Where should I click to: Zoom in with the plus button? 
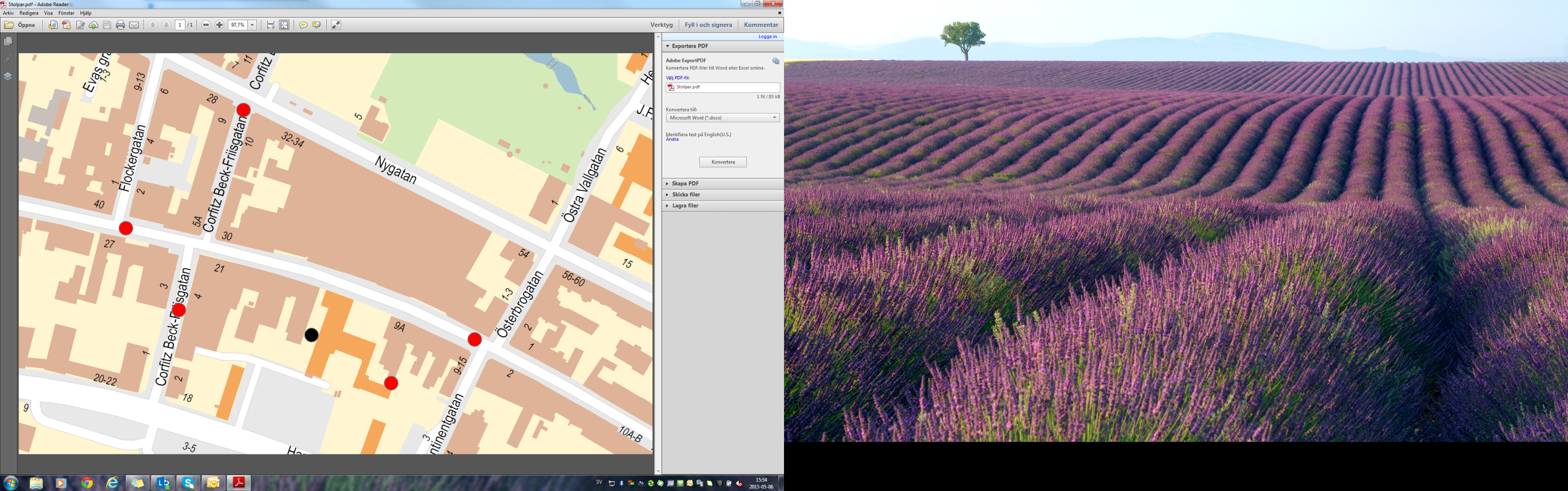pos(219,25)
